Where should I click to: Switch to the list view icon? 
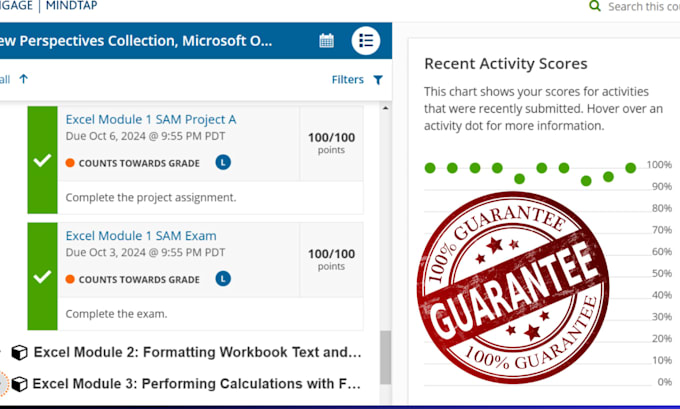click(366, 41)
